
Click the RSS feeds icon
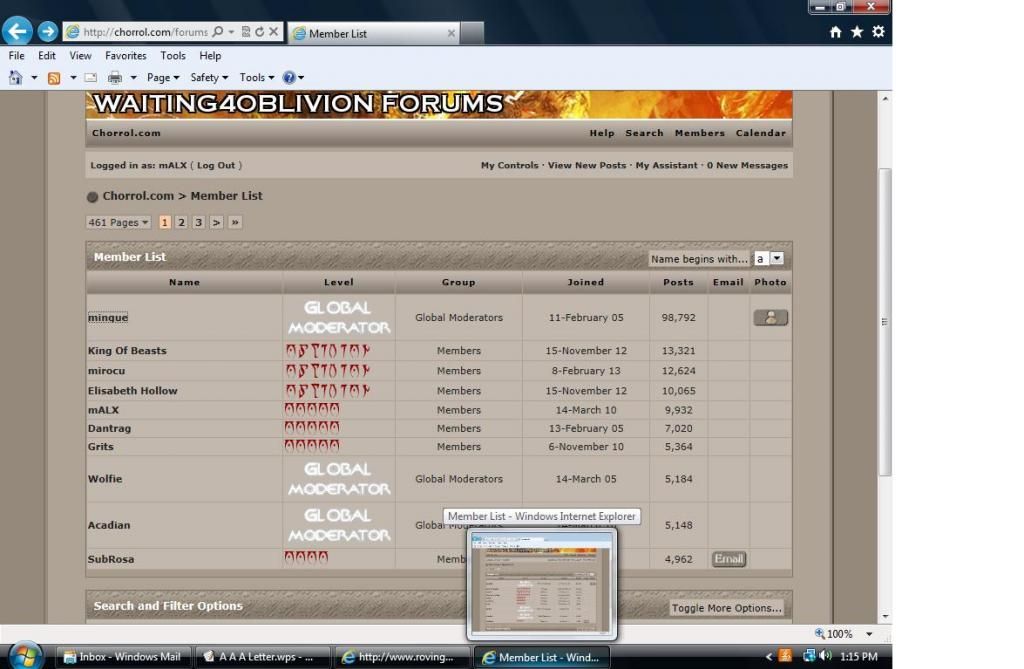54,78
